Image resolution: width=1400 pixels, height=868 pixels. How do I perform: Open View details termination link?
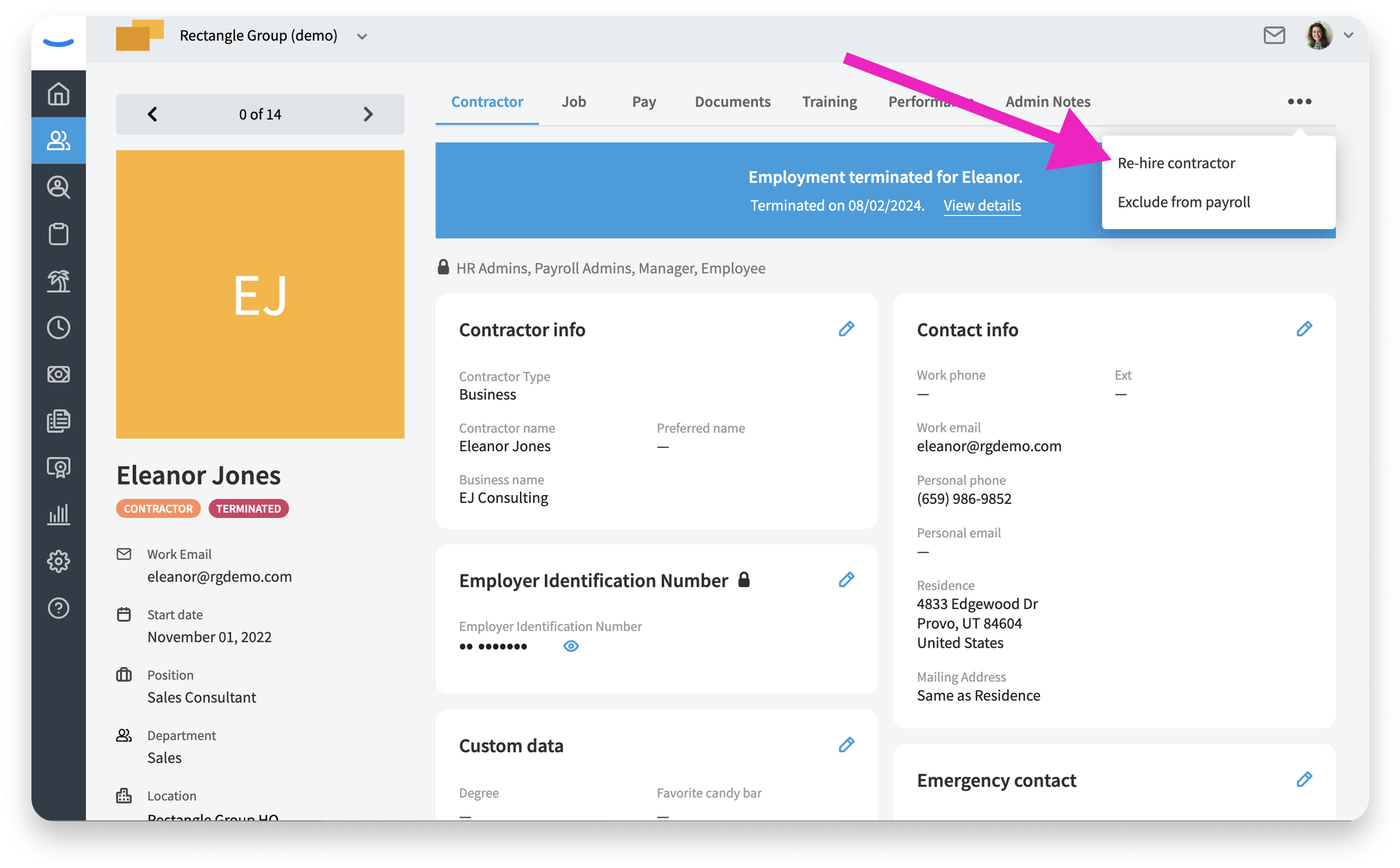tap(981, 206)
